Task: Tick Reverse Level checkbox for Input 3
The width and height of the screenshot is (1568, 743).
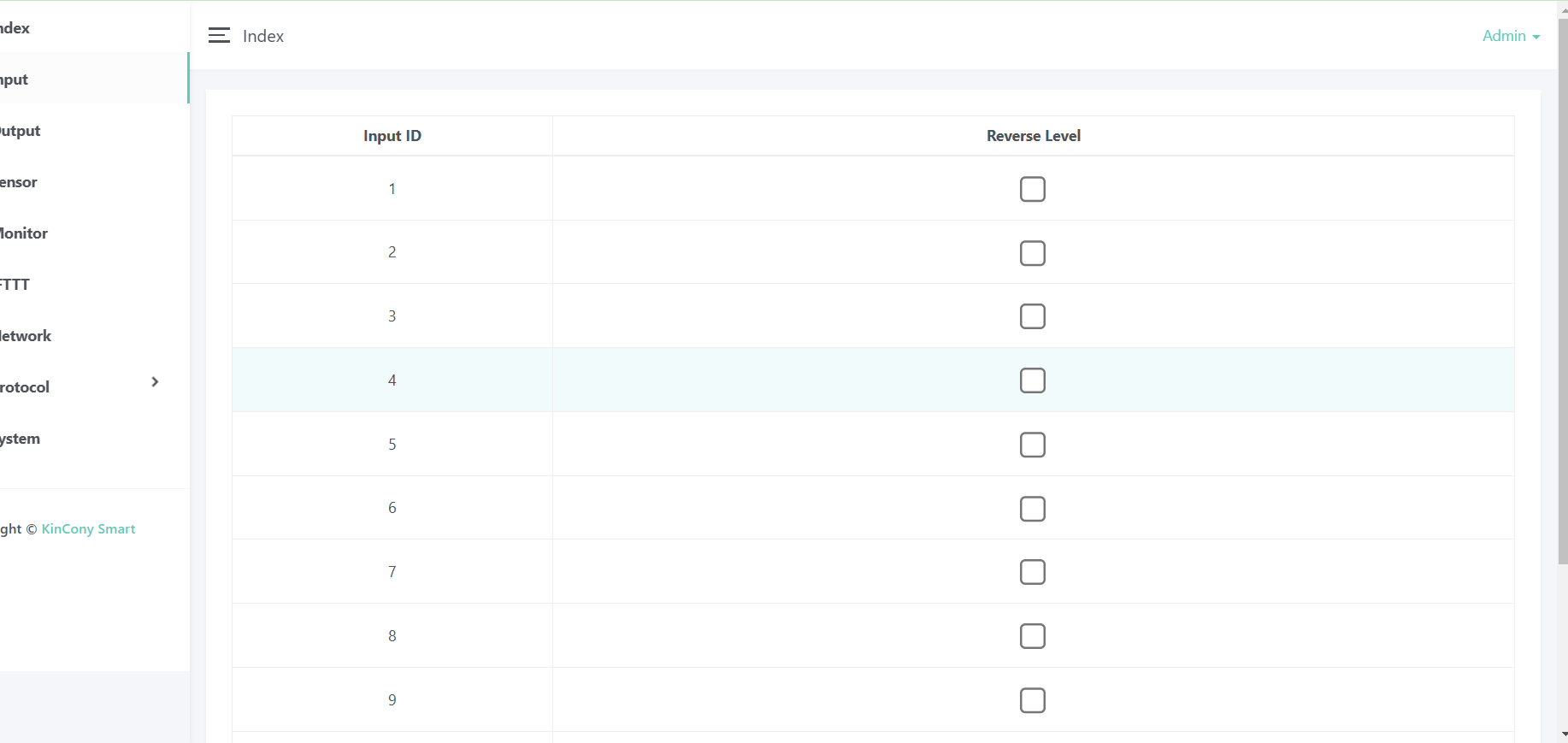Action: [1032, 316]
